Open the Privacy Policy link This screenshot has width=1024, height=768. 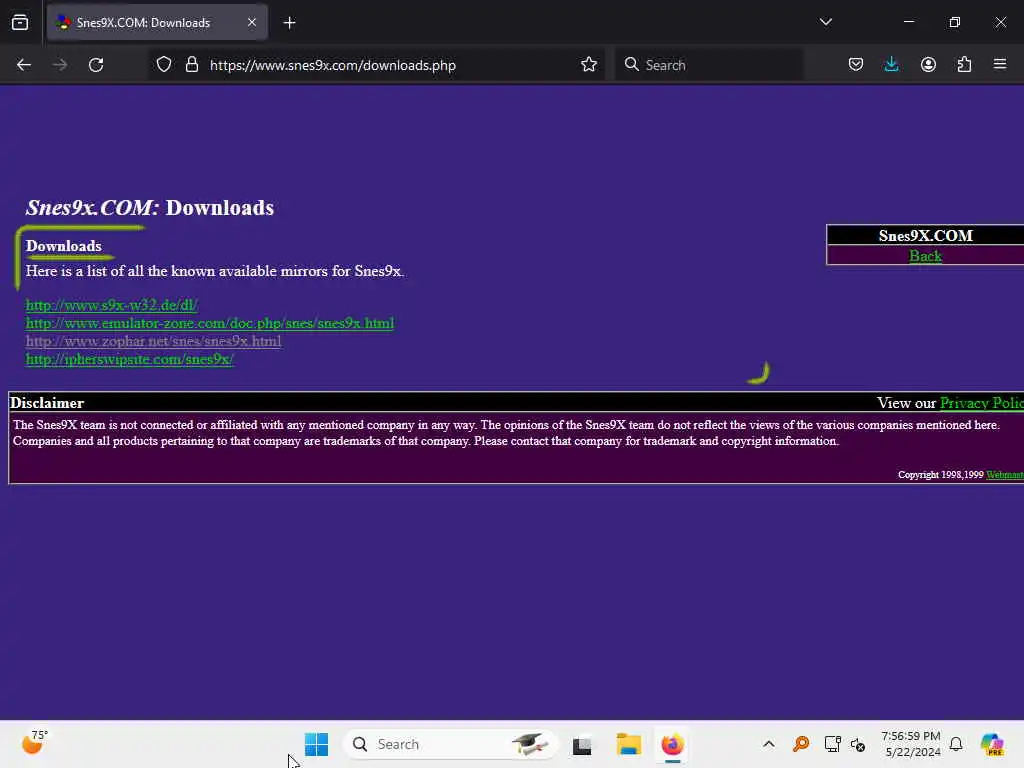(982, 403)
